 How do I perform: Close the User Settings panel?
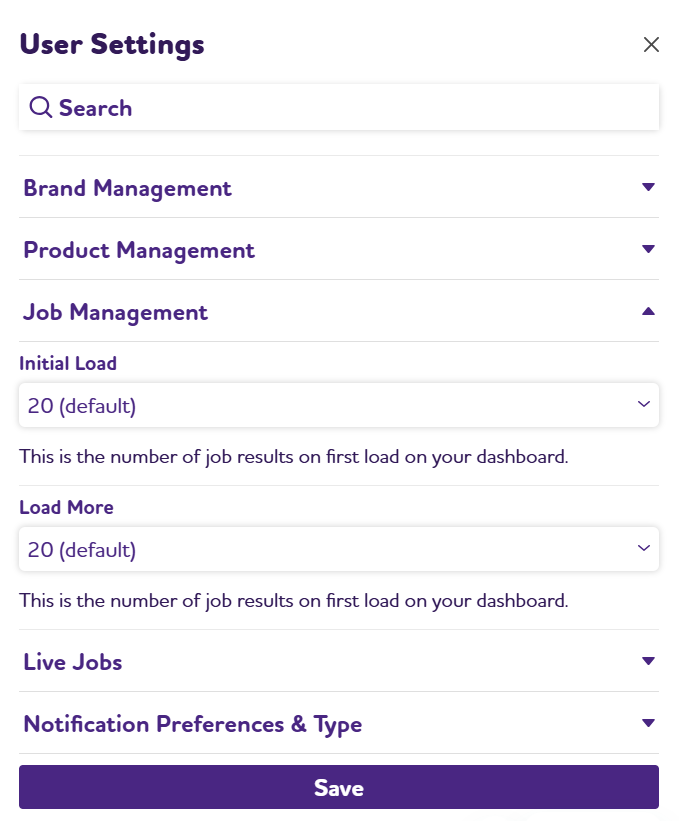pyautogui.click(x=651, y=45)
